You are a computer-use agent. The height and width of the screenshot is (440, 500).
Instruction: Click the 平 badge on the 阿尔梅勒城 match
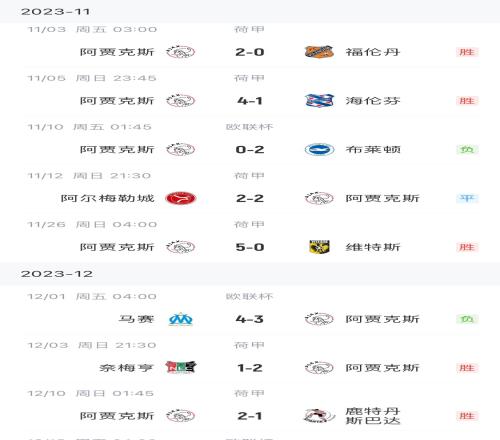(467, 198)
